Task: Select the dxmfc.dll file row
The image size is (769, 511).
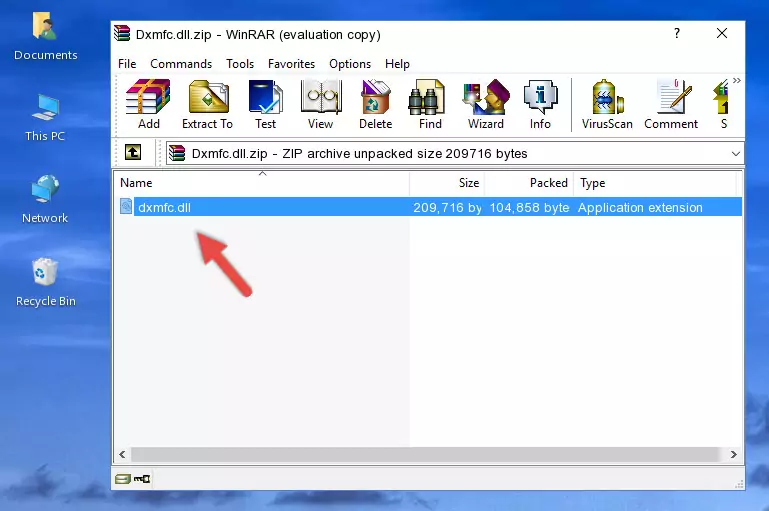Action: 430,207
